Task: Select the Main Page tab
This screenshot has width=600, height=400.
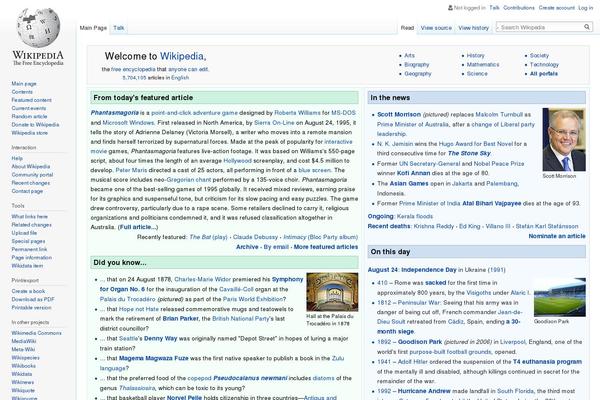Action: [x=93, y=28]
